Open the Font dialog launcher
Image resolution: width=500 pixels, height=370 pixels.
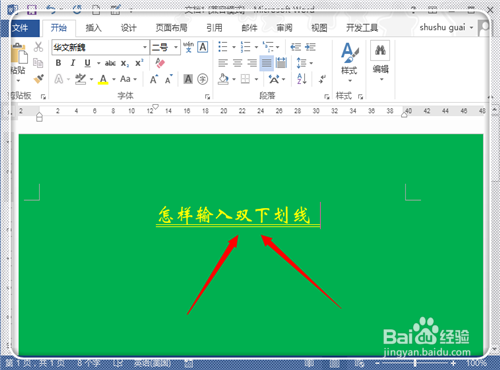(207, 97)
